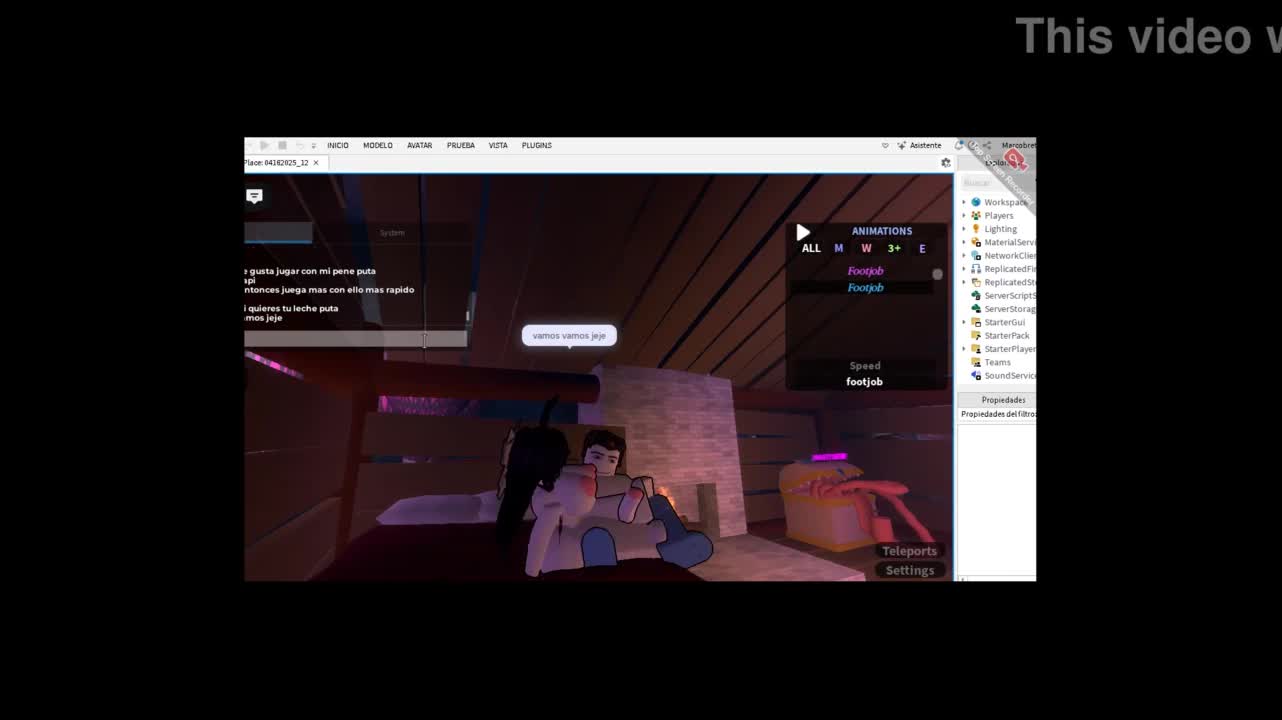This screenshot has height=720, width=1282.
Task: Open the in-game Settings button
Action: click(x=909, y=571)
